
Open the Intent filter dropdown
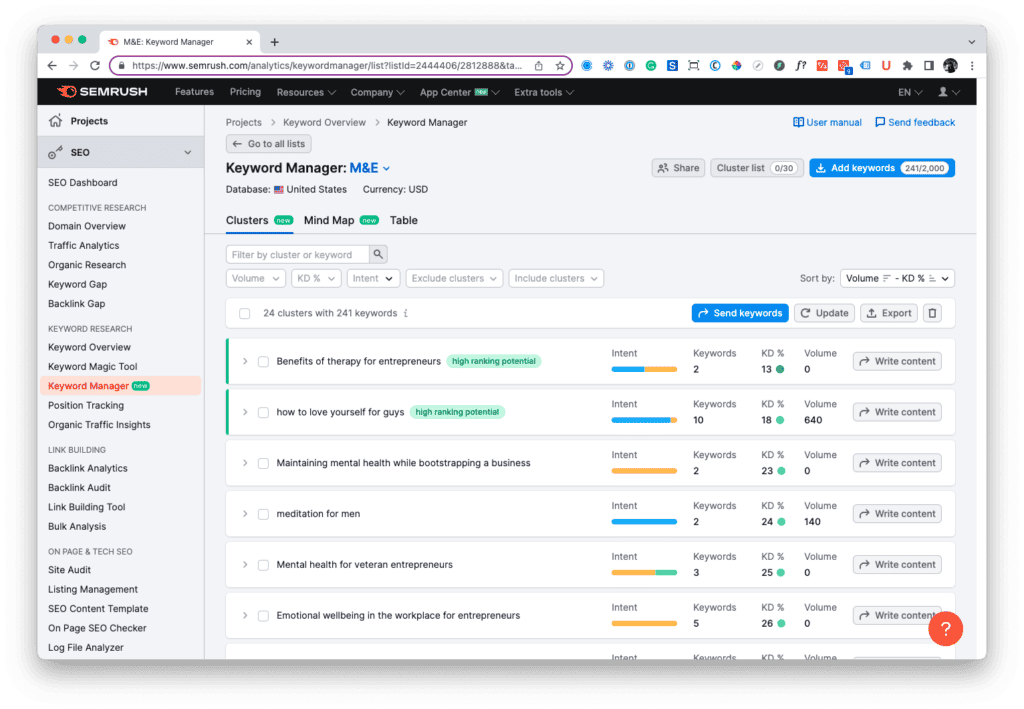(372, 278)
